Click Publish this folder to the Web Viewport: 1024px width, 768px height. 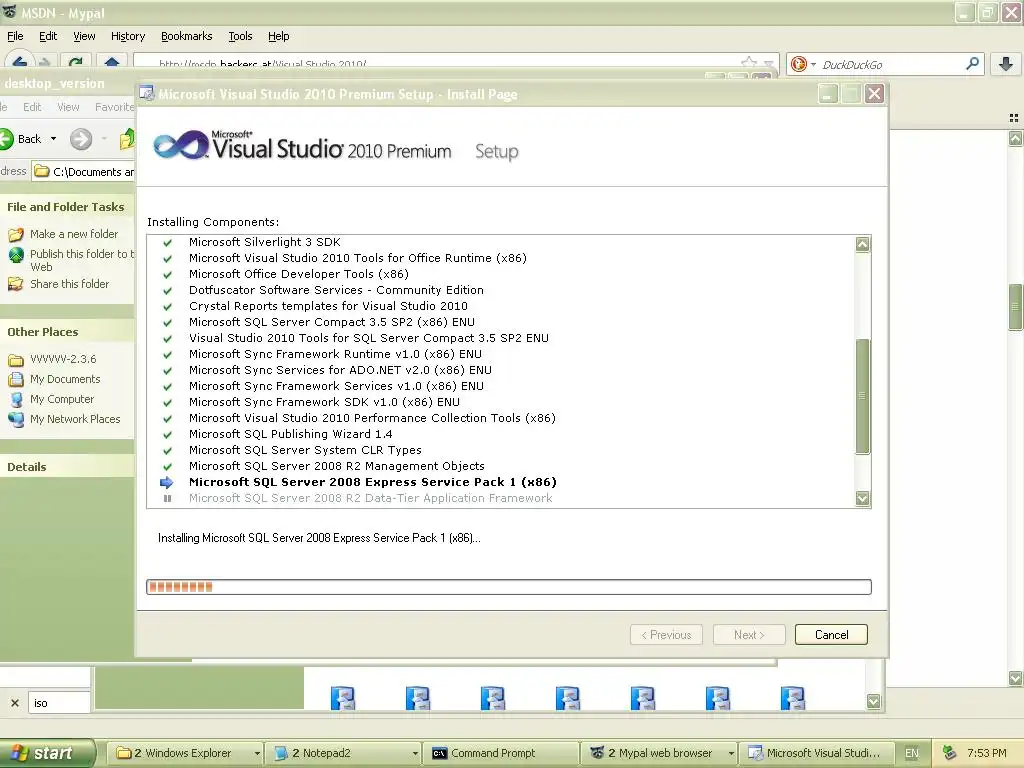tap(81, 260)
